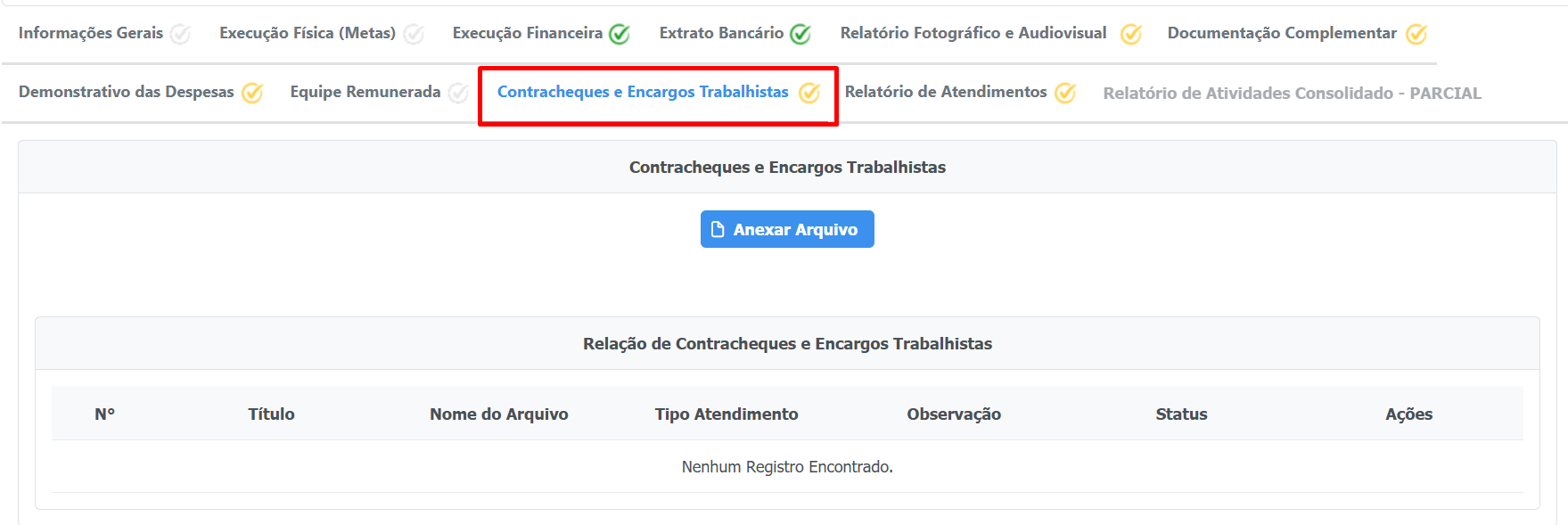Go to Relatório Fotográfico e Audiovisual tab

click(973, 33)
